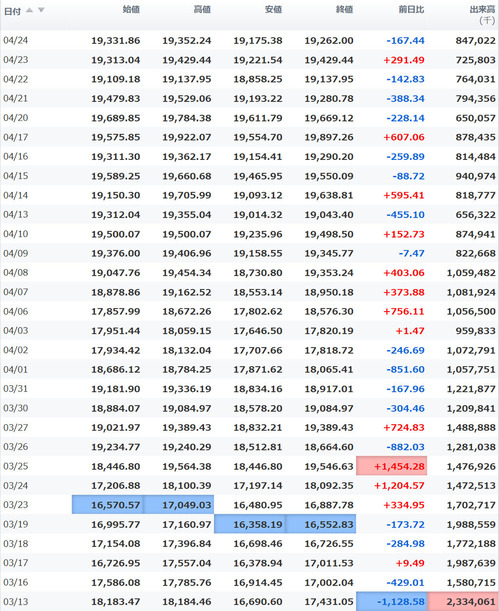Click the 終値 column header
The height and width of the screenshot is (611, 499).
(x=344, y=9)
